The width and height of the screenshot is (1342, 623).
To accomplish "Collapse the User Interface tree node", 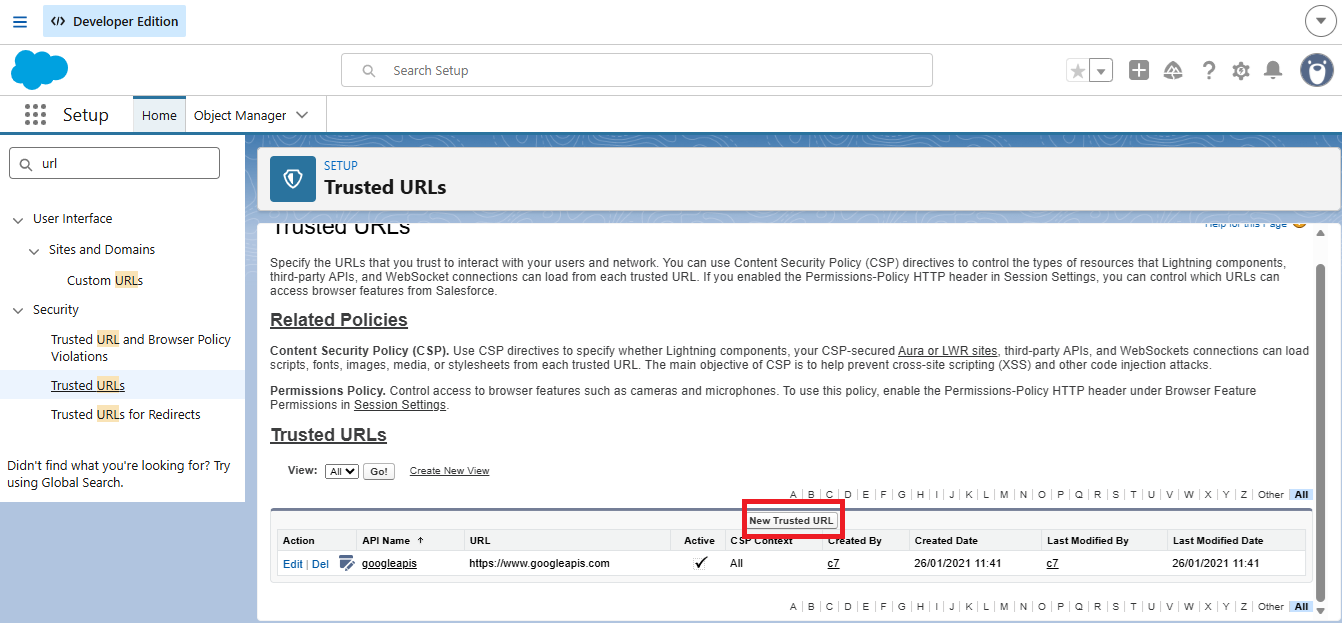I will click(18, 219).
